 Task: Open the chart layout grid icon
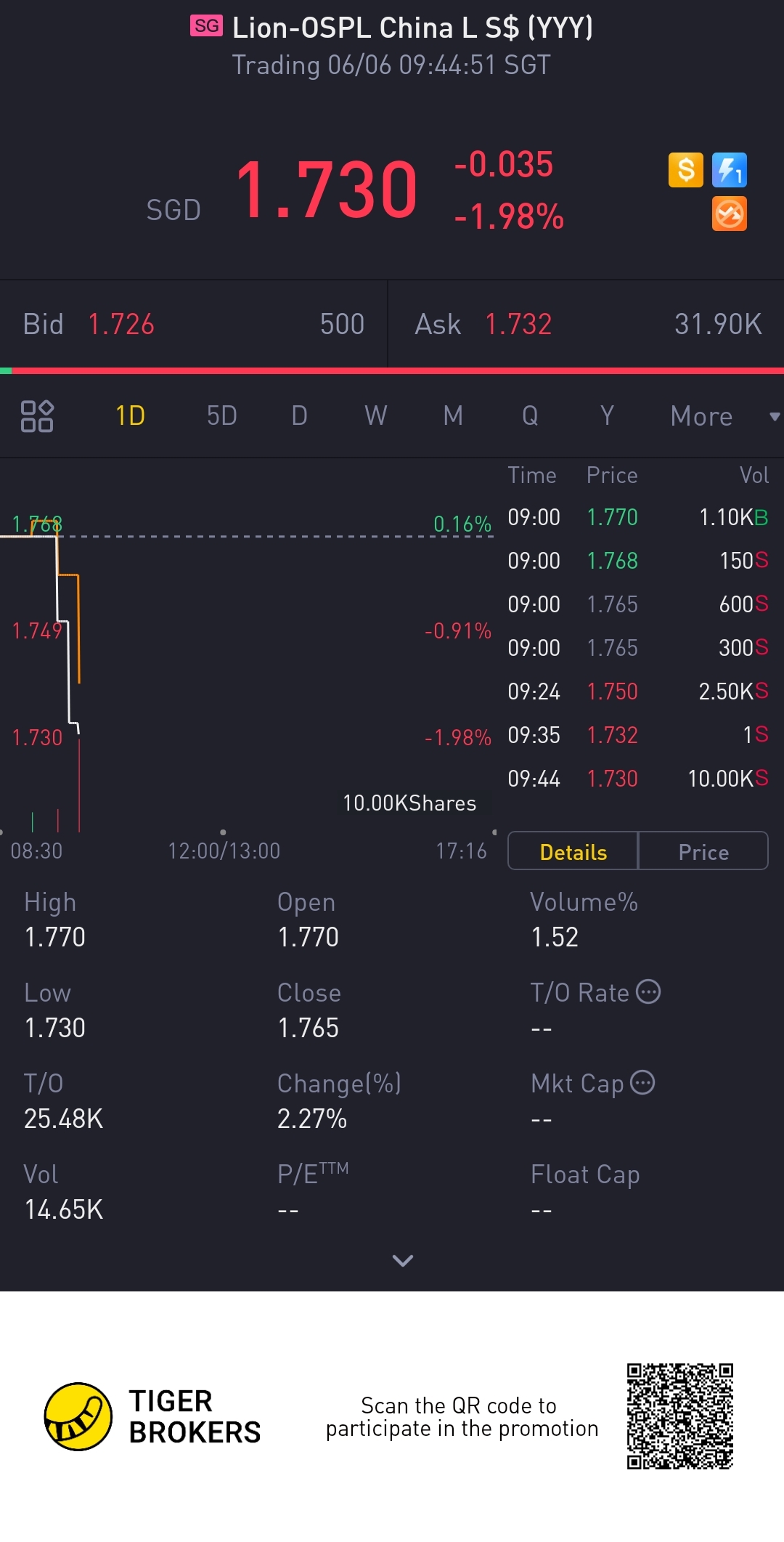click(x=37, y=416)
